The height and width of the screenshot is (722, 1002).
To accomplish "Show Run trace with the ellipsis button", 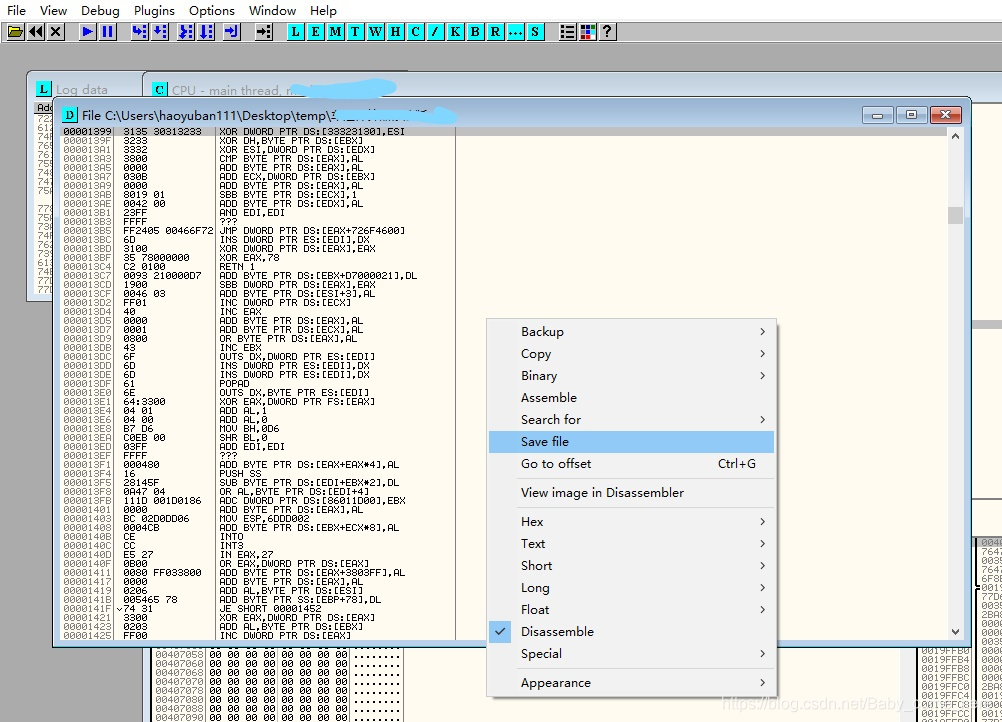I will click(516, 31).
